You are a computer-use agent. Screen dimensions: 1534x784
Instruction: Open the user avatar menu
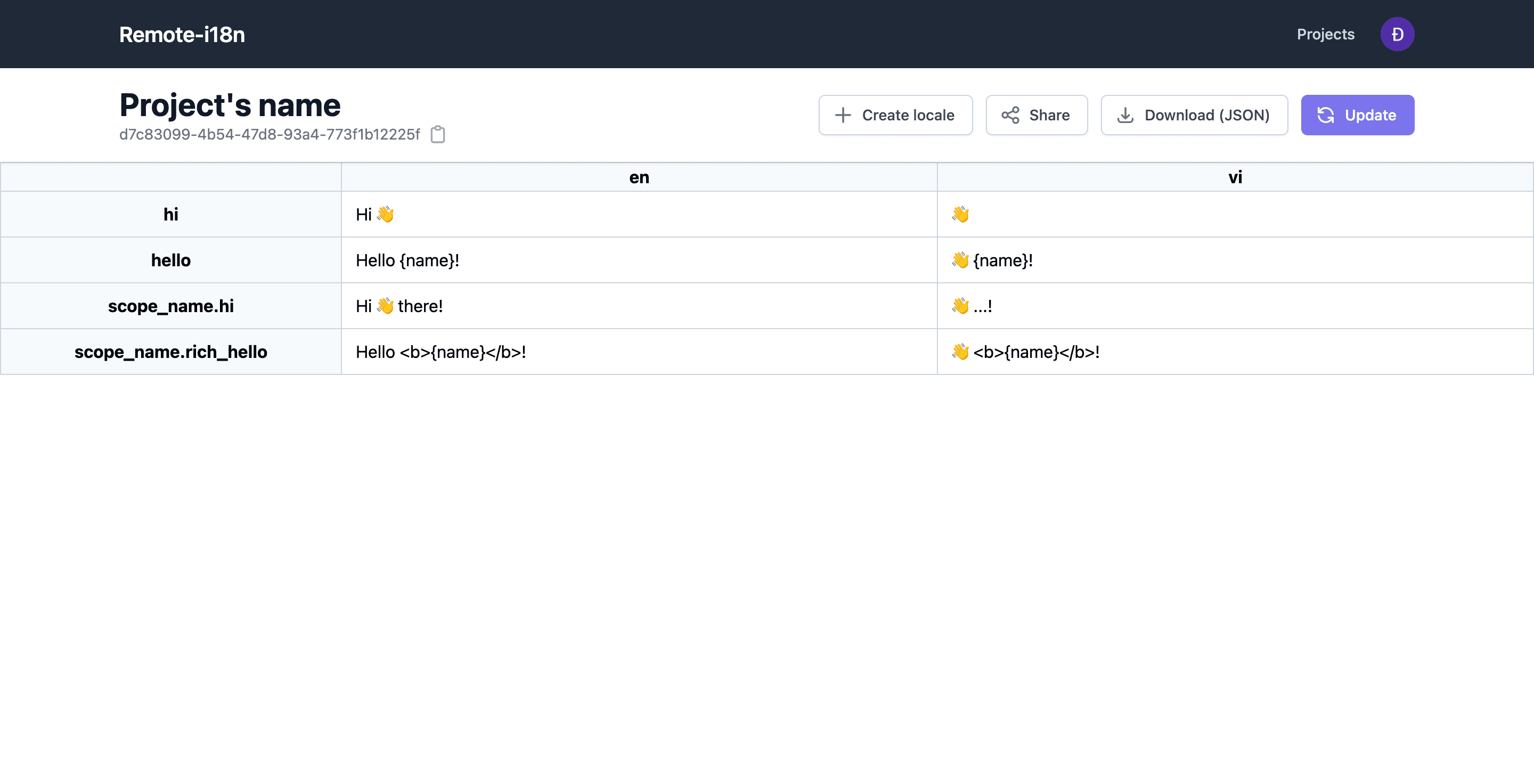[1397, 34]
